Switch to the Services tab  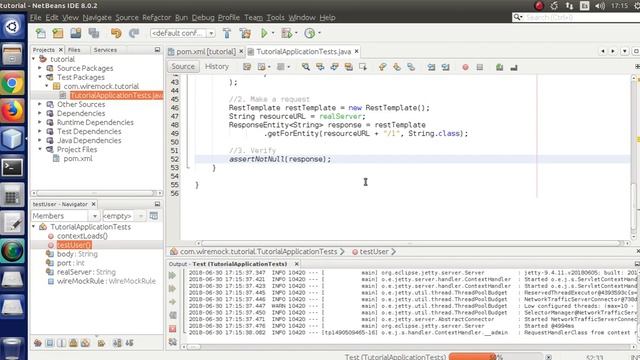click(105, 49)
